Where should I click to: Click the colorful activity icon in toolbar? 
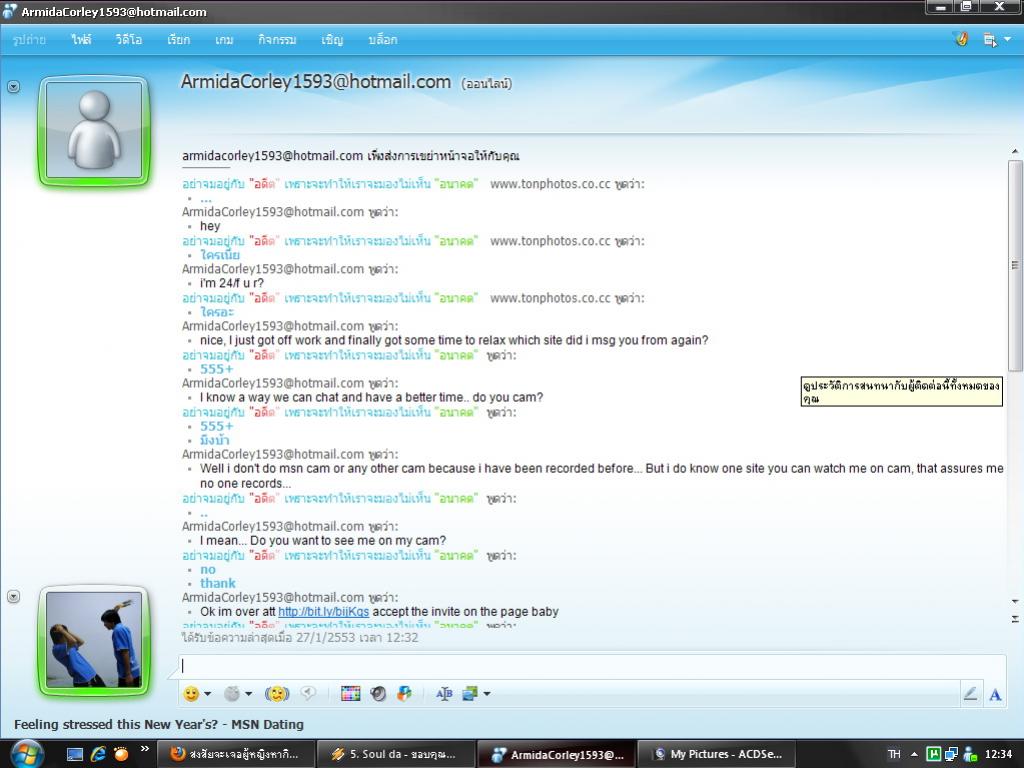[404, 694]
